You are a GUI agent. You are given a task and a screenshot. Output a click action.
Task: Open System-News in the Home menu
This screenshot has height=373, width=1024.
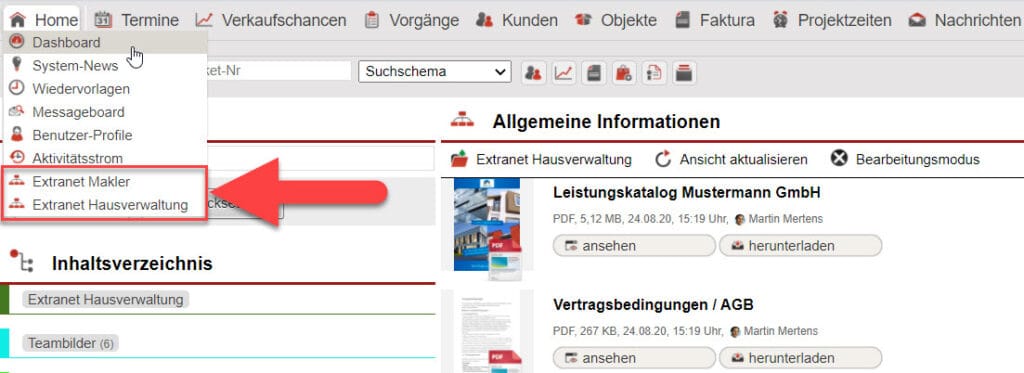pos(105,65)
